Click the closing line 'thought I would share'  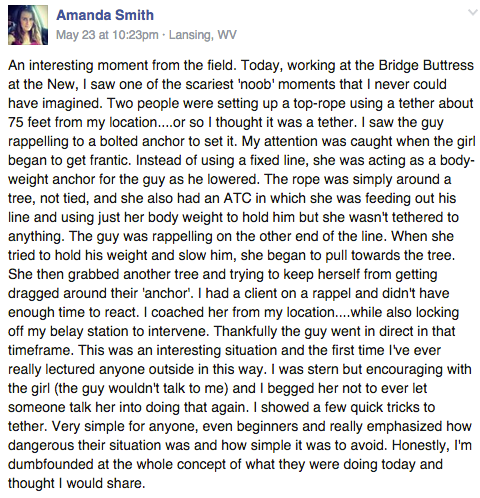[77, 483]
